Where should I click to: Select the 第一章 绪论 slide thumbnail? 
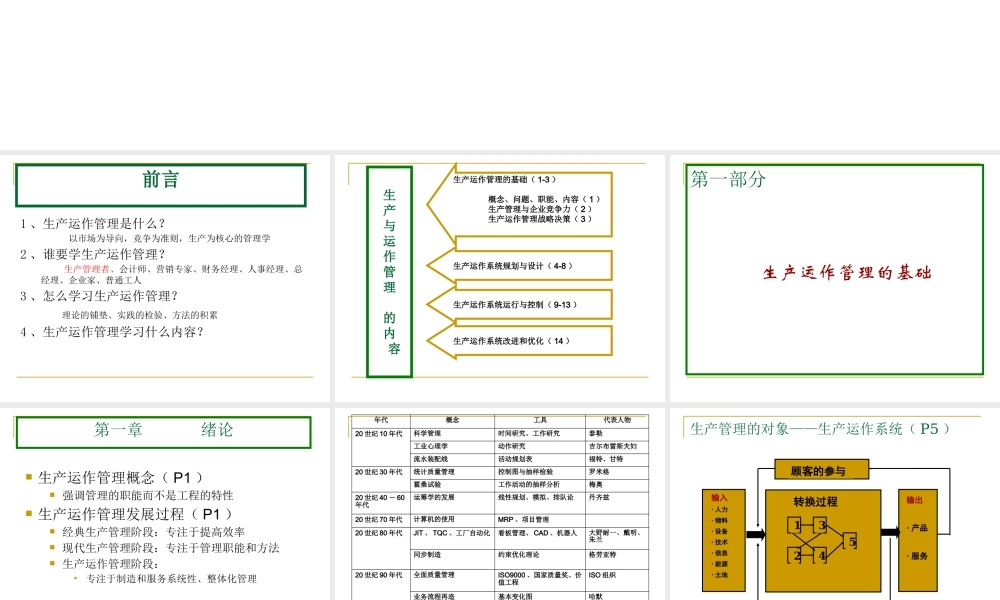pyautogui.click(x=165, y=504)
